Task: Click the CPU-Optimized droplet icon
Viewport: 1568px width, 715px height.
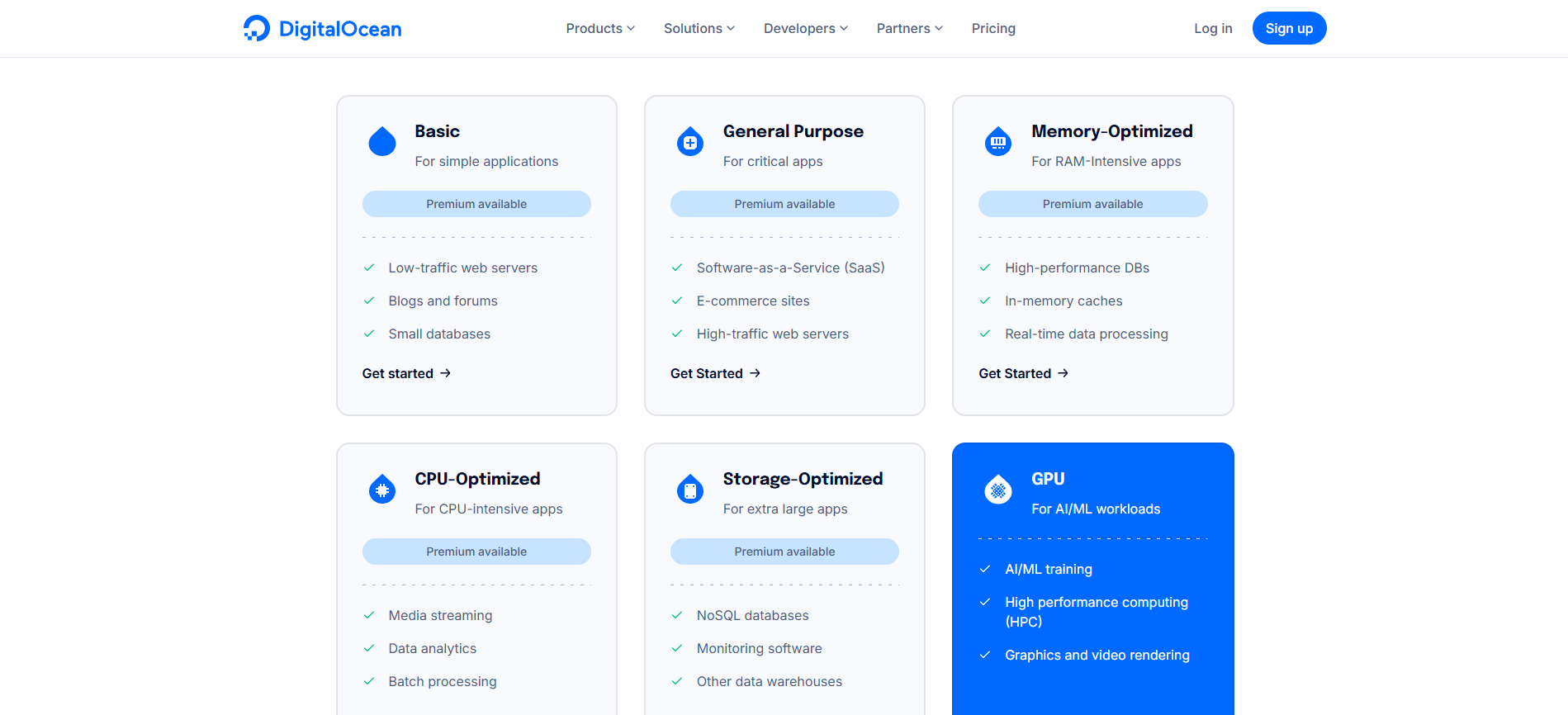Action: [x=382, y=490]
